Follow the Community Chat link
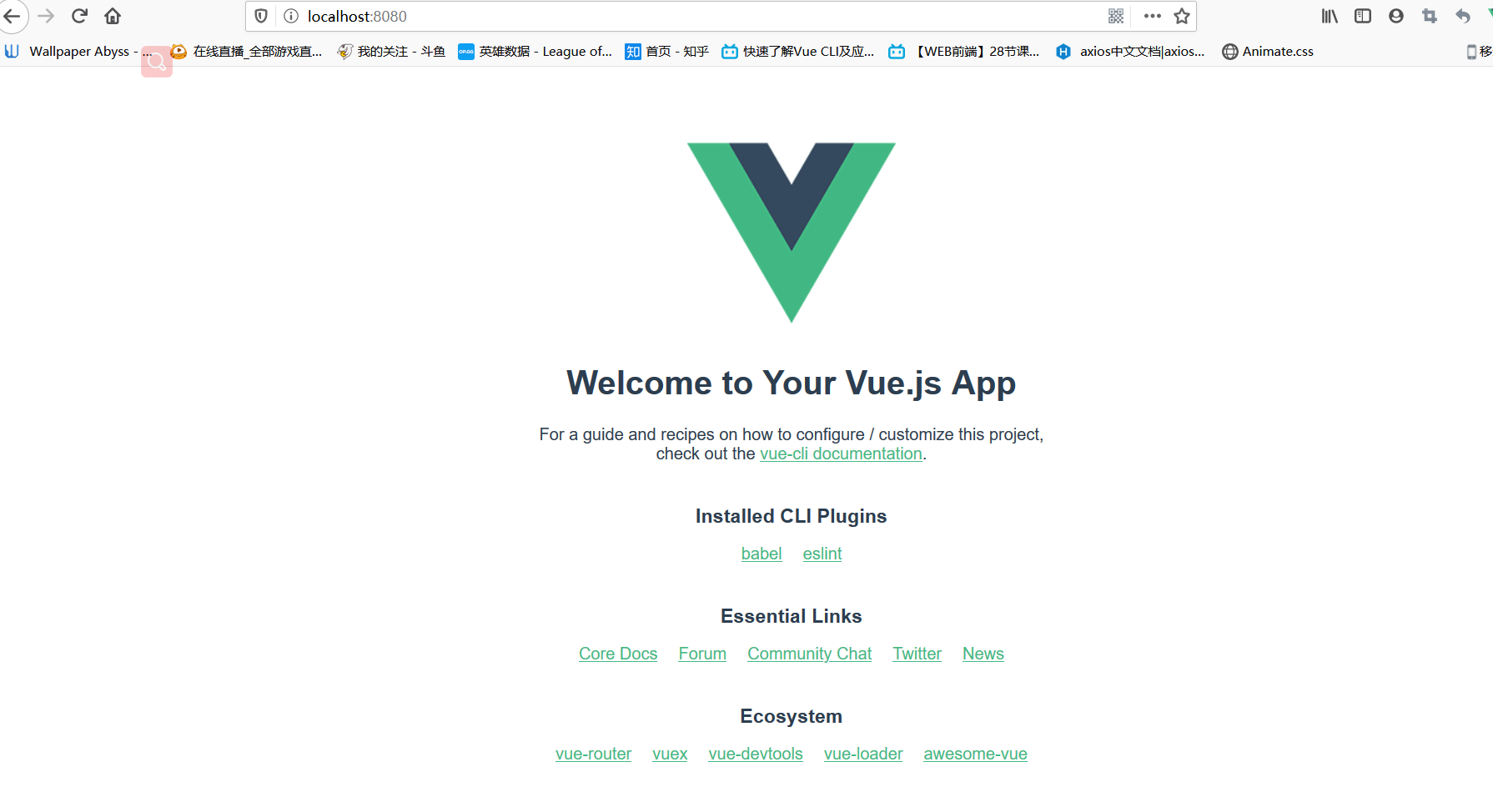1493x812 pixels. (809, 654)
